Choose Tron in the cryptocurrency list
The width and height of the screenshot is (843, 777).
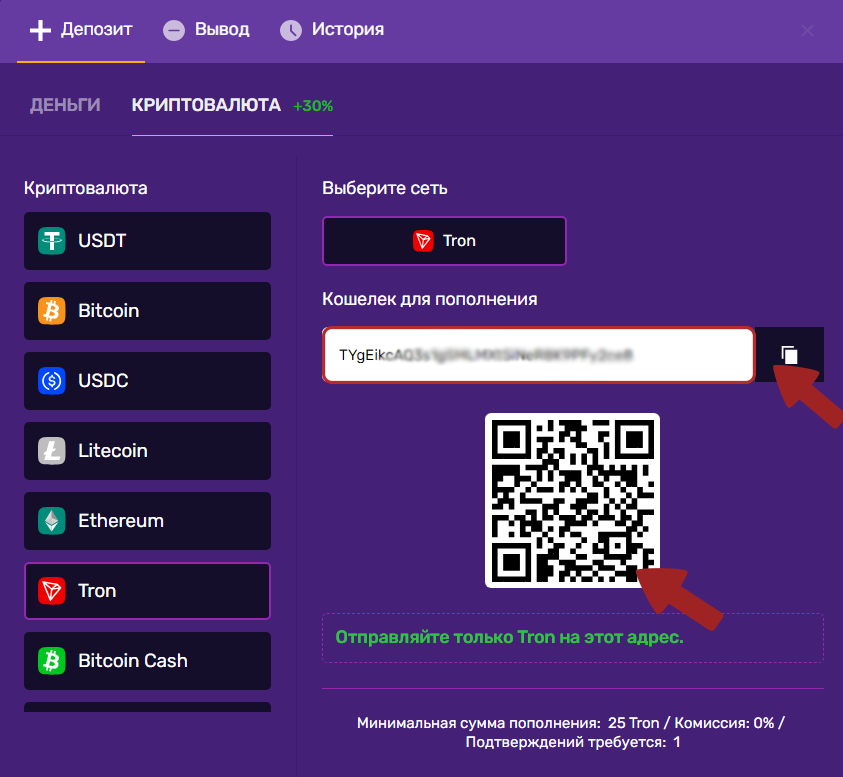147,591
